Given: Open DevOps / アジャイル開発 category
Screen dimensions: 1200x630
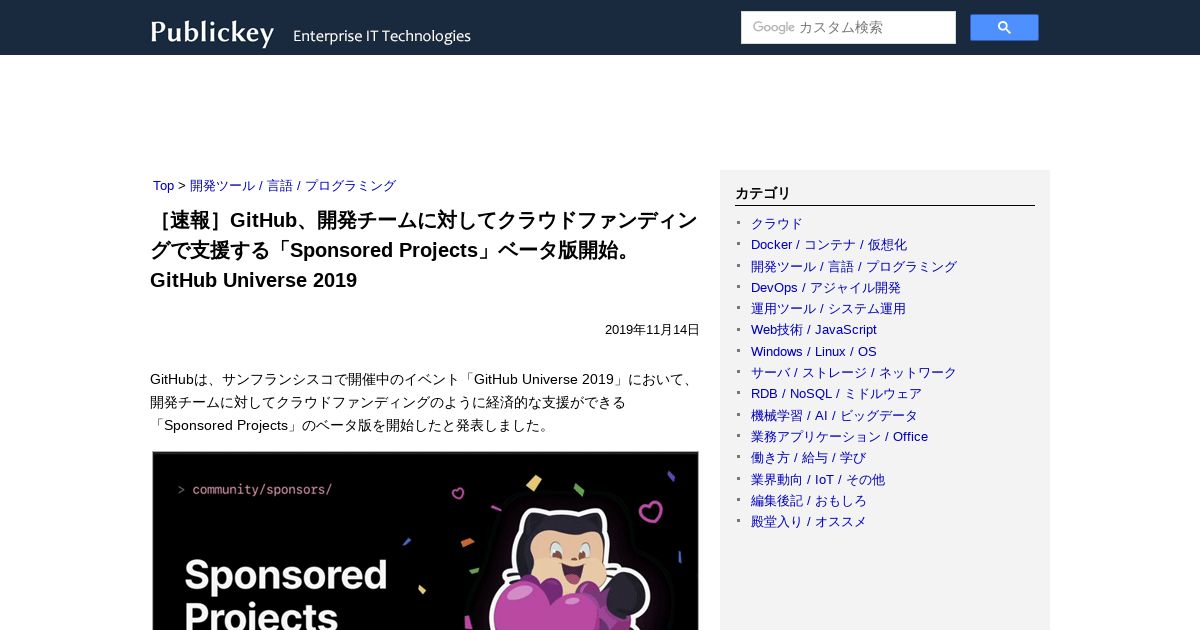Looking at the screenshot, I should click(826, 288).
